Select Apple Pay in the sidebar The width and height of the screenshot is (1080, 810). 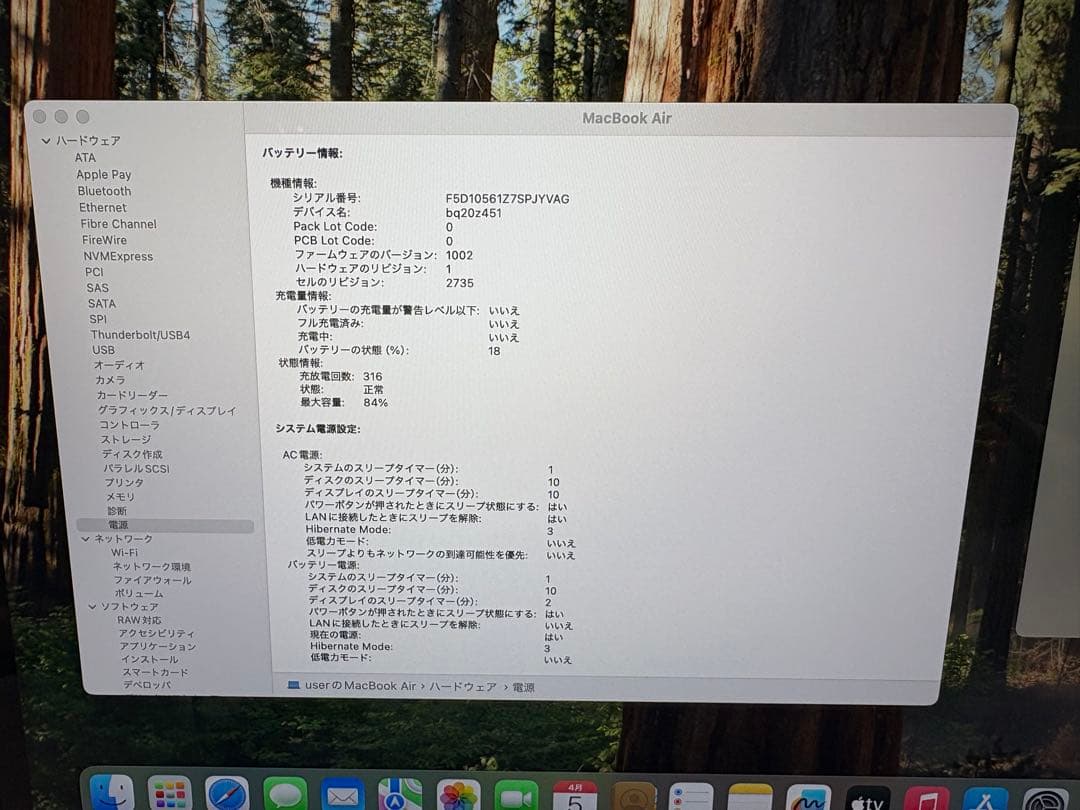(103, 175)
